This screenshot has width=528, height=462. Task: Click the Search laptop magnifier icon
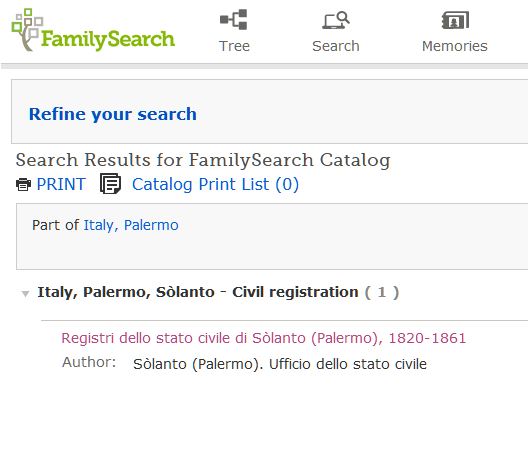tap(336, 20)
